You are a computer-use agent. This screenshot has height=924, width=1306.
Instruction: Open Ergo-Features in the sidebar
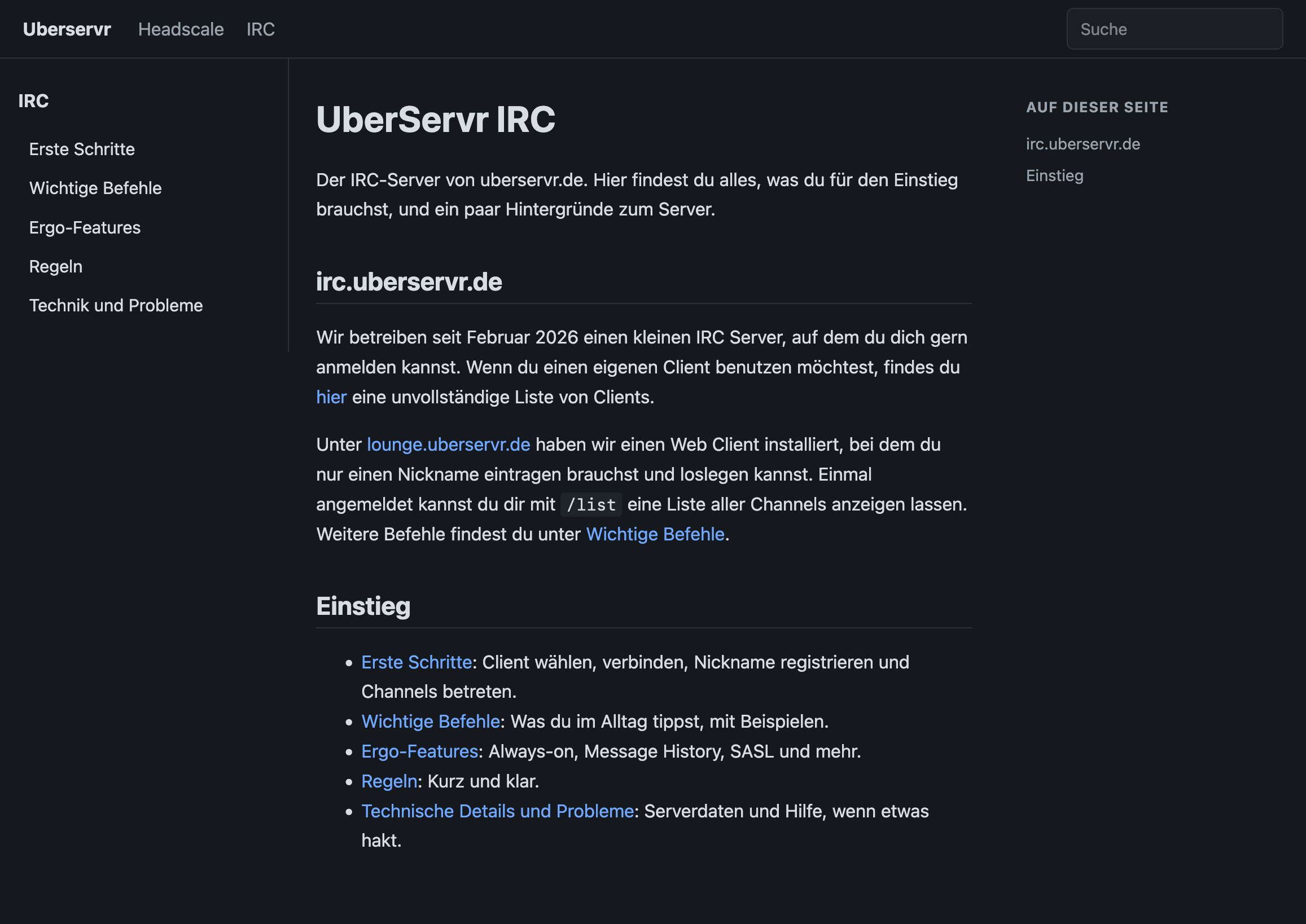[85, 227]
